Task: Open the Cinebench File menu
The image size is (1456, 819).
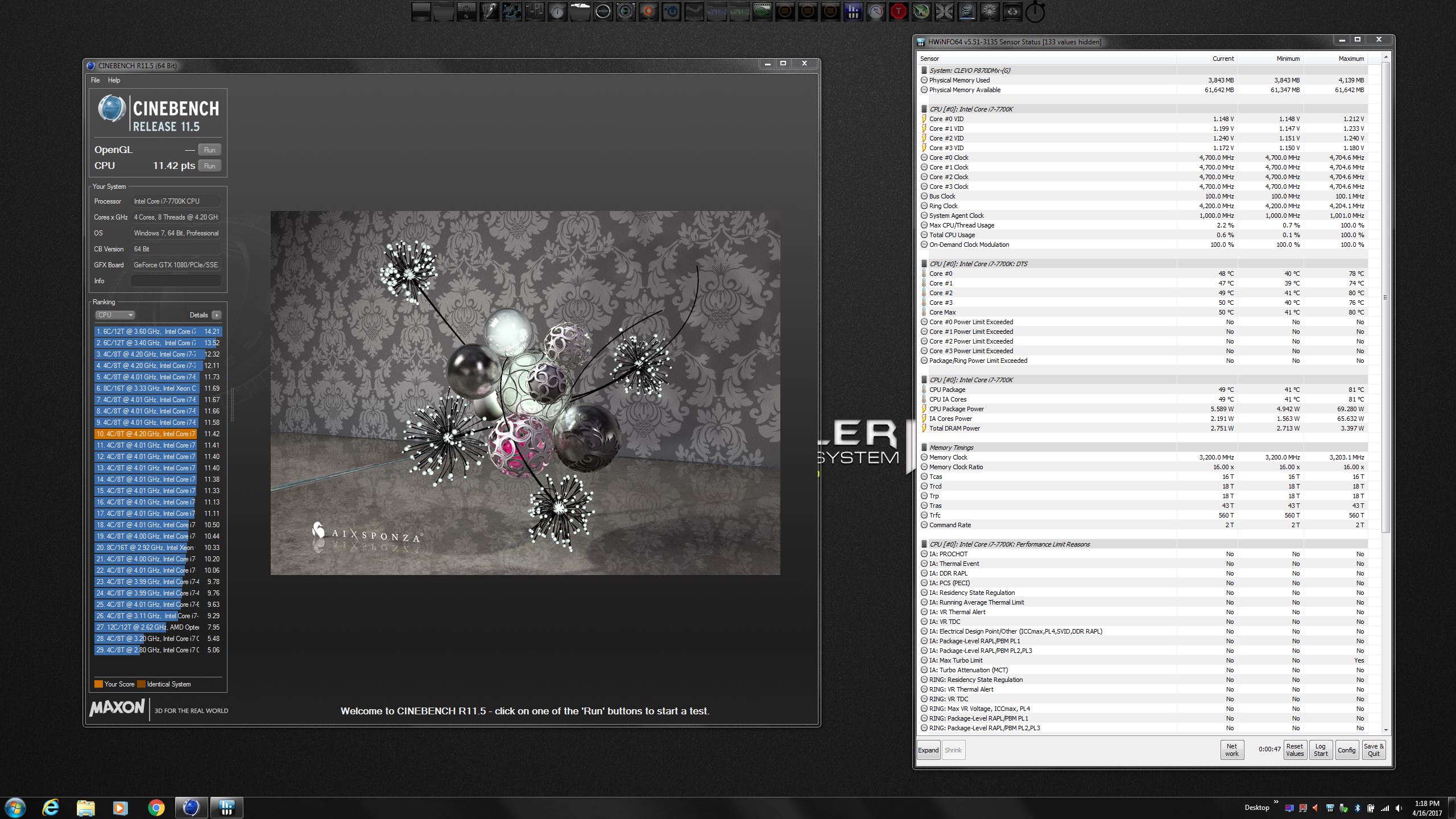Action: (x=95, y=80)
